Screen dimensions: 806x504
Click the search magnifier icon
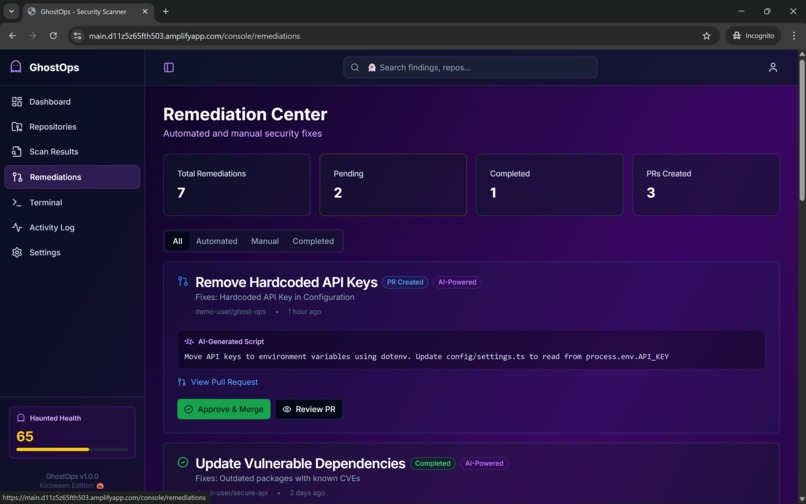[355, 67]
